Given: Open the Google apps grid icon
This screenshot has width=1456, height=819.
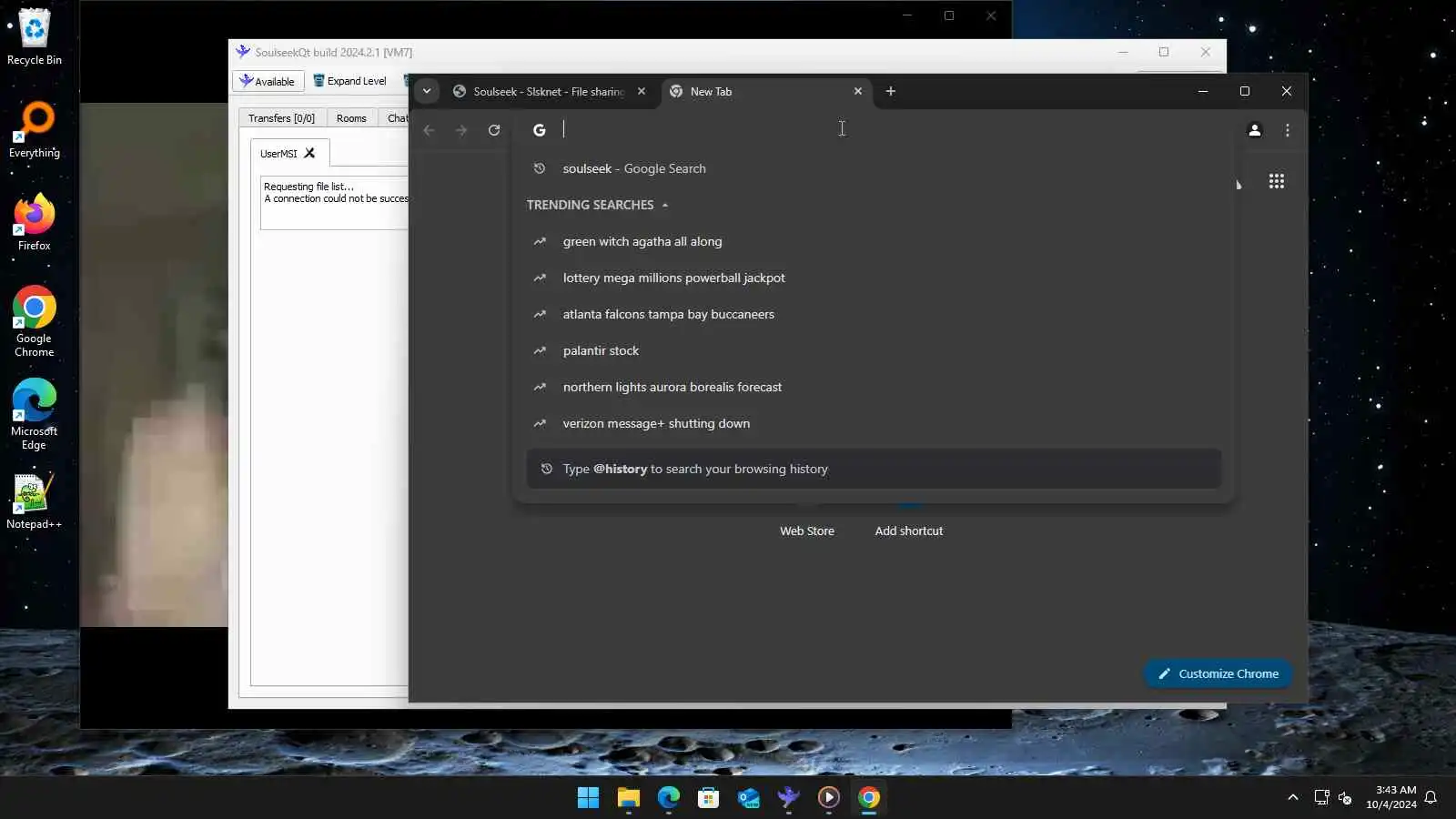Looking at the screenshot, I should (1277, 181).
